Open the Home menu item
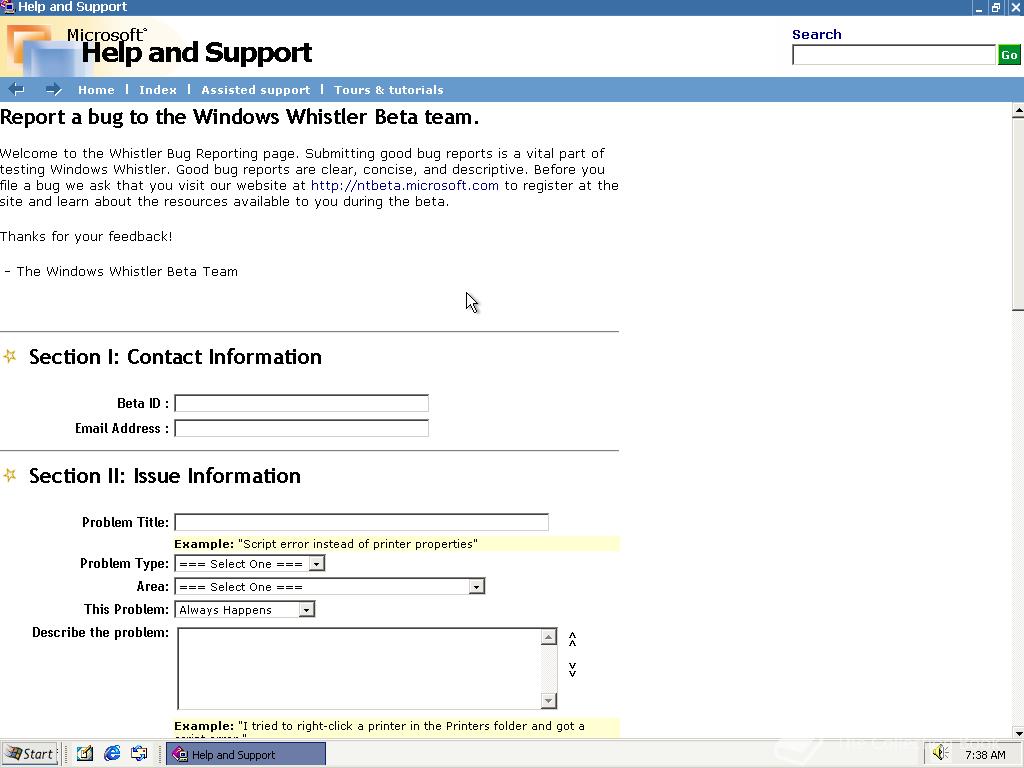Image resolution: width=1024 pixels, height=768 pixels. (x=96, y=90)
